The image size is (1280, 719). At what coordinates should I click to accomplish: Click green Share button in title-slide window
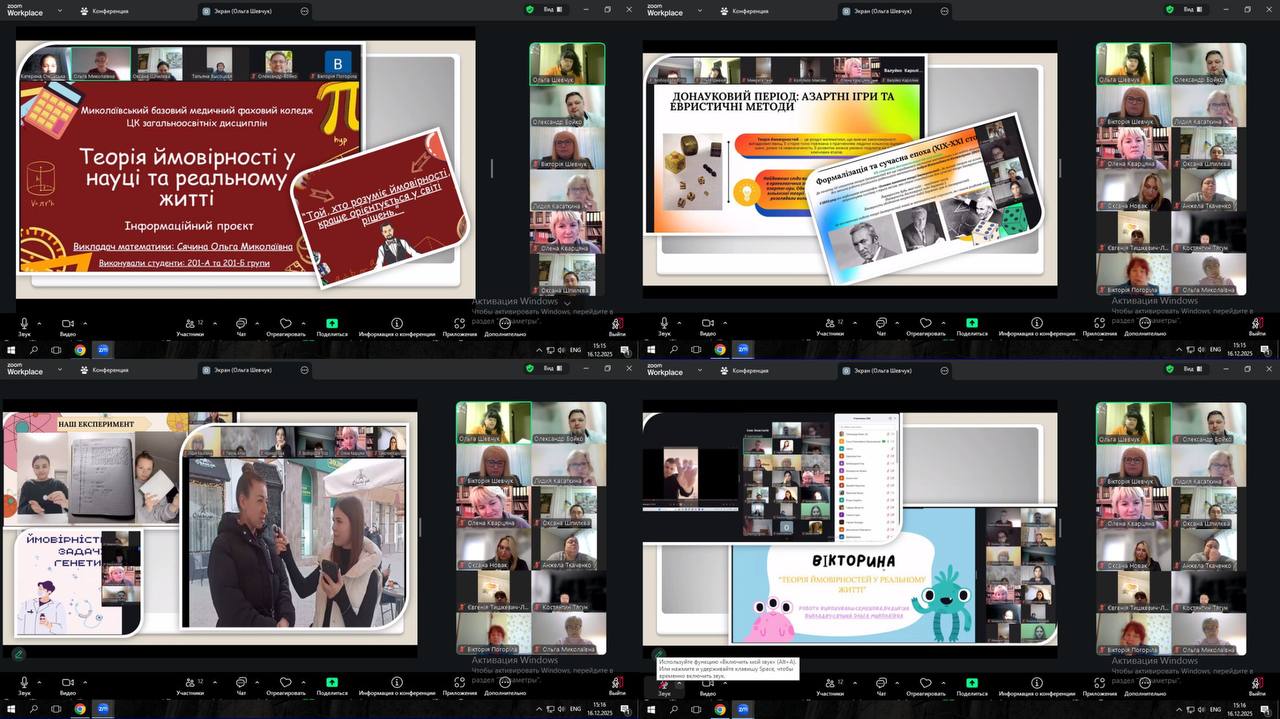pyautogui.click(x=332, y=324)
